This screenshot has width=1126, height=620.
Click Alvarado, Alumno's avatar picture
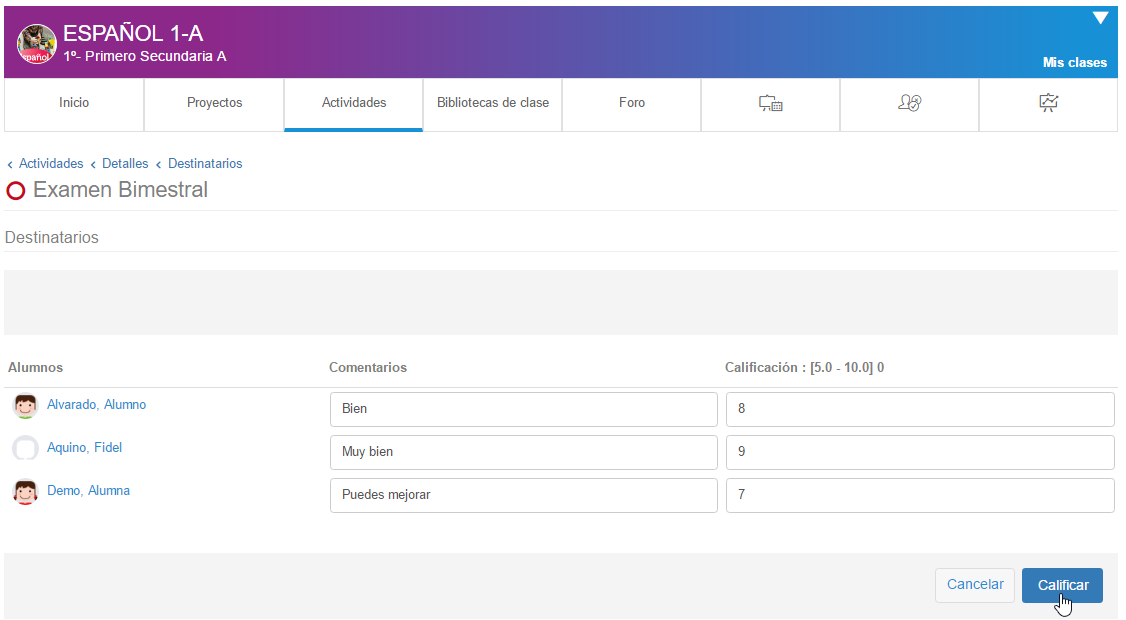25,406
